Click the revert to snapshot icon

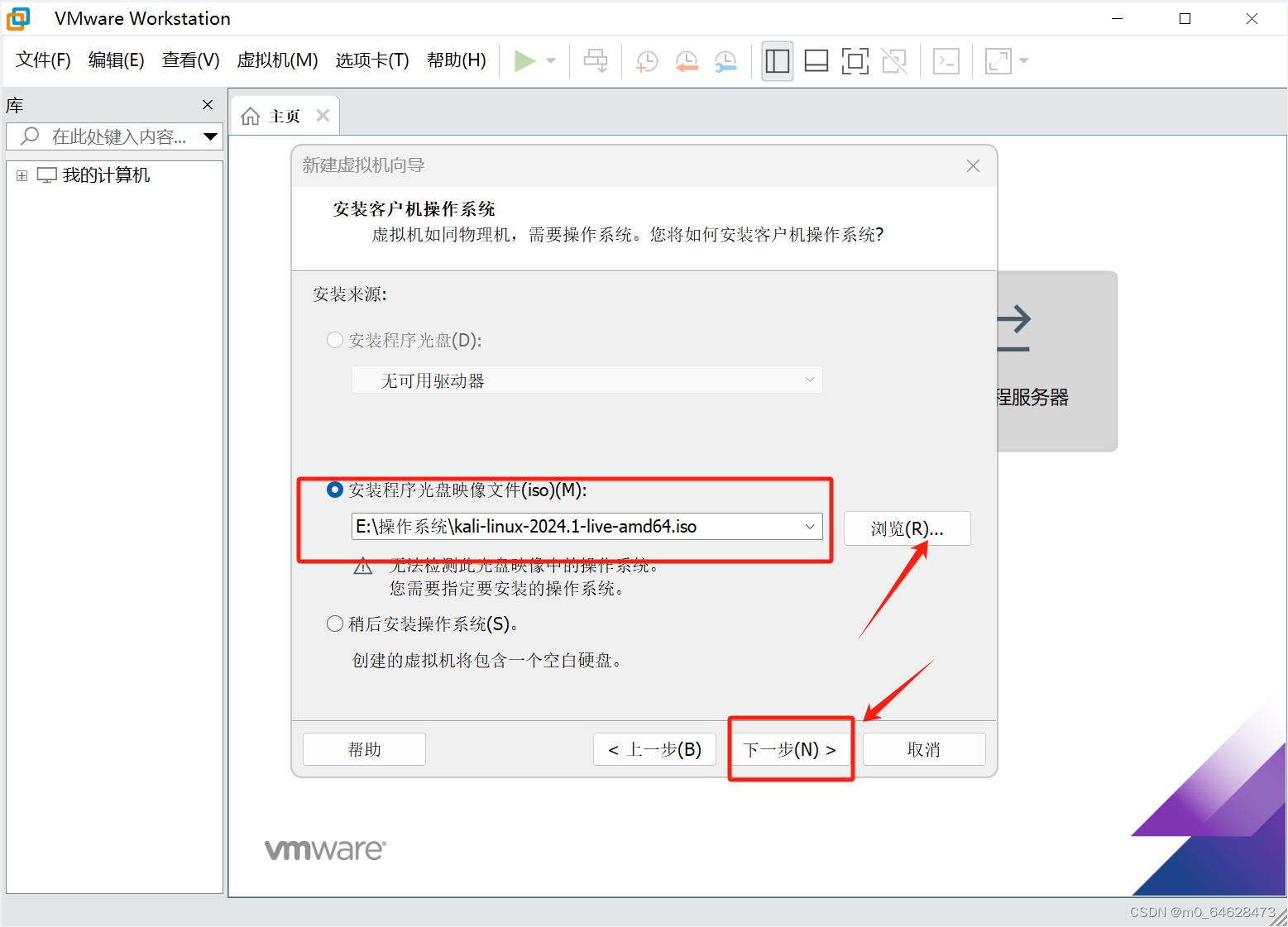point(686,61)
